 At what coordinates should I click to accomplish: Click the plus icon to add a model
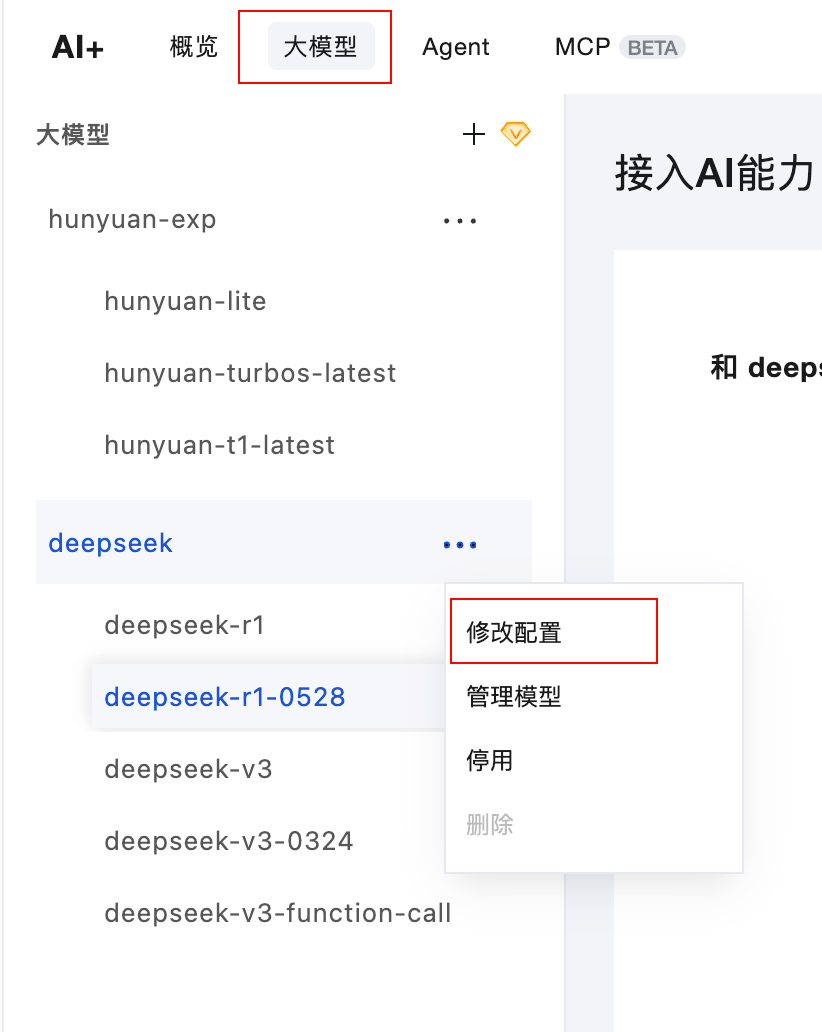coord(474,134)
